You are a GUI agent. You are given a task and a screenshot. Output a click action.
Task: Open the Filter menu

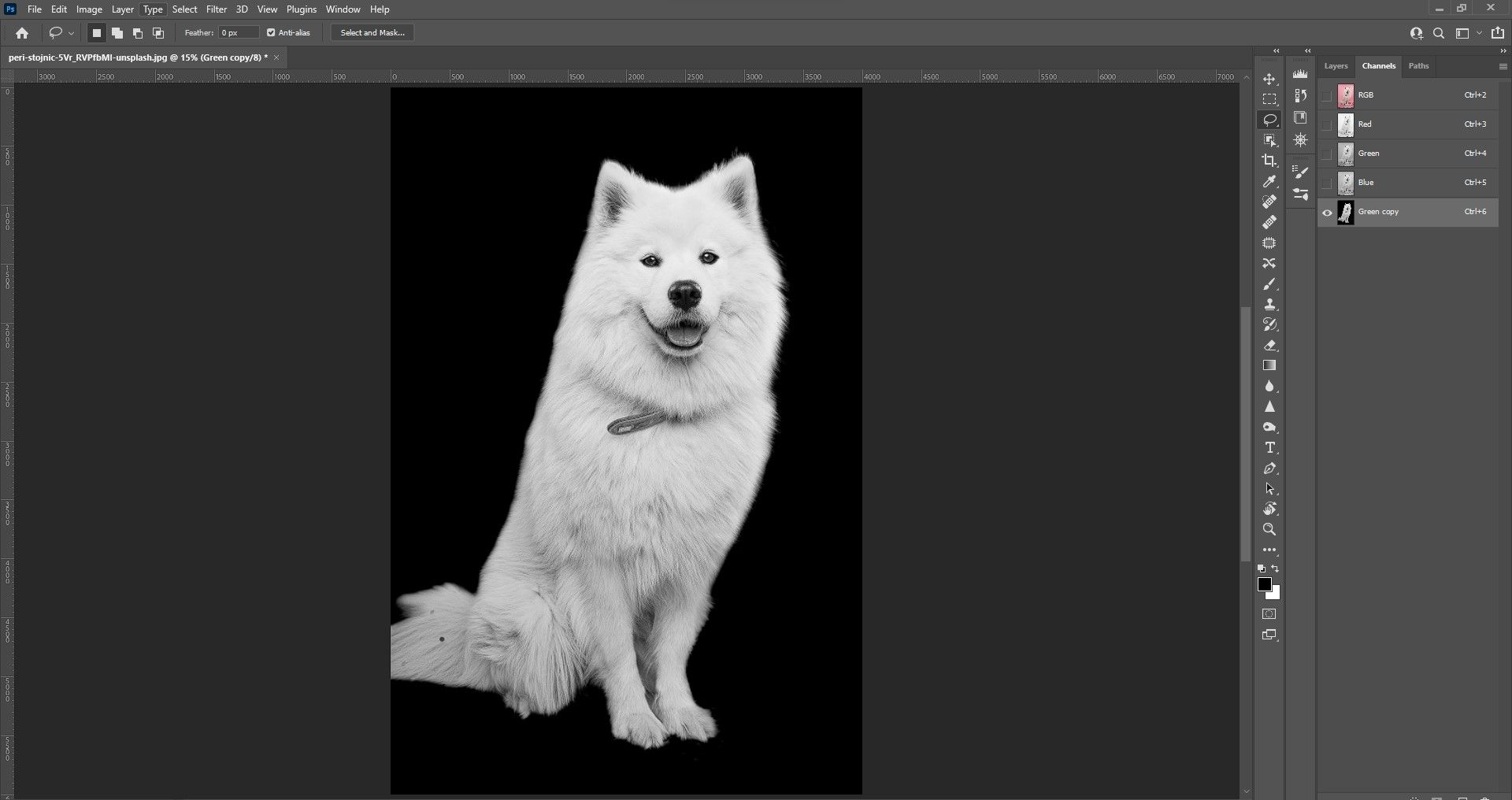click(216, 9)
